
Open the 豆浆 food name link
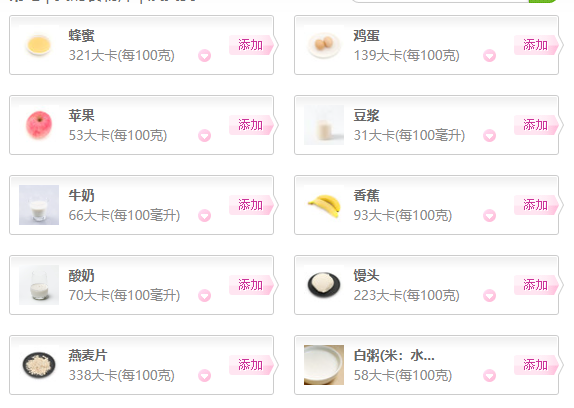point(366,116)
